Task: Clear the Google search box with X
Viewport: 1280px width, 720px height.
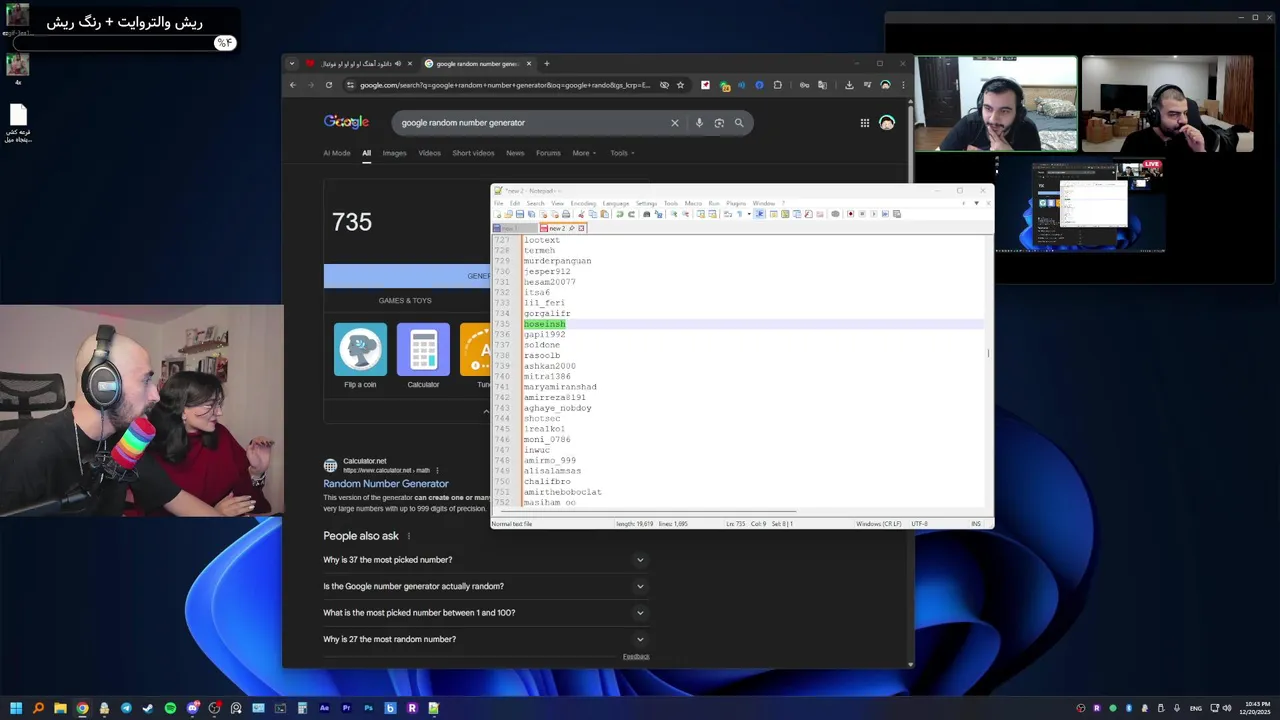Action: (674, 123)
